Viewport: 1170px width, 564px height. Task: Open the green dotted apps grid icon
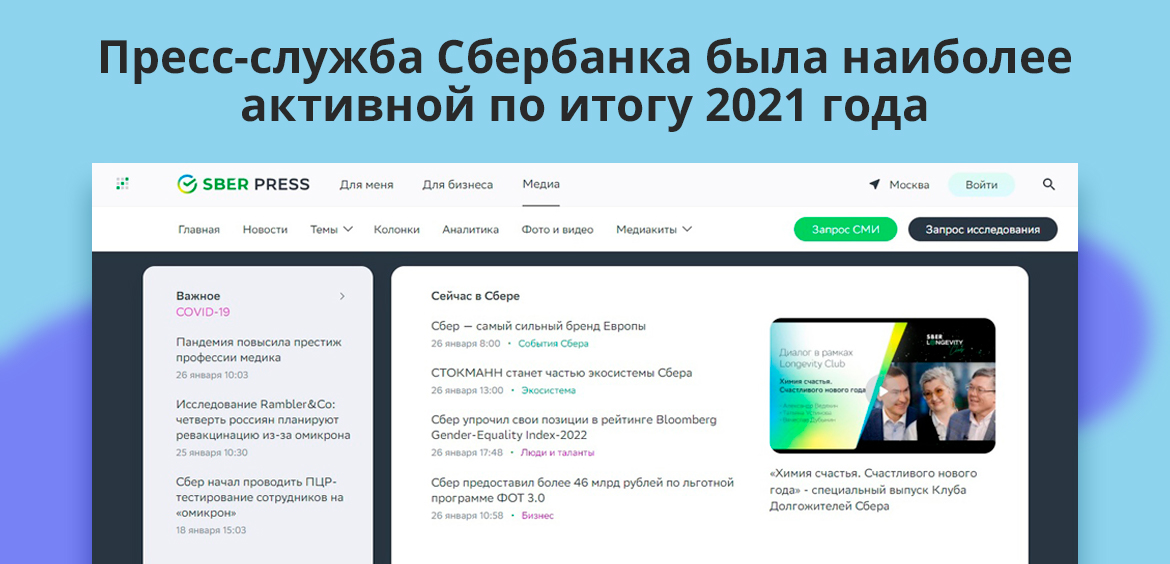(x=123, y=184)
